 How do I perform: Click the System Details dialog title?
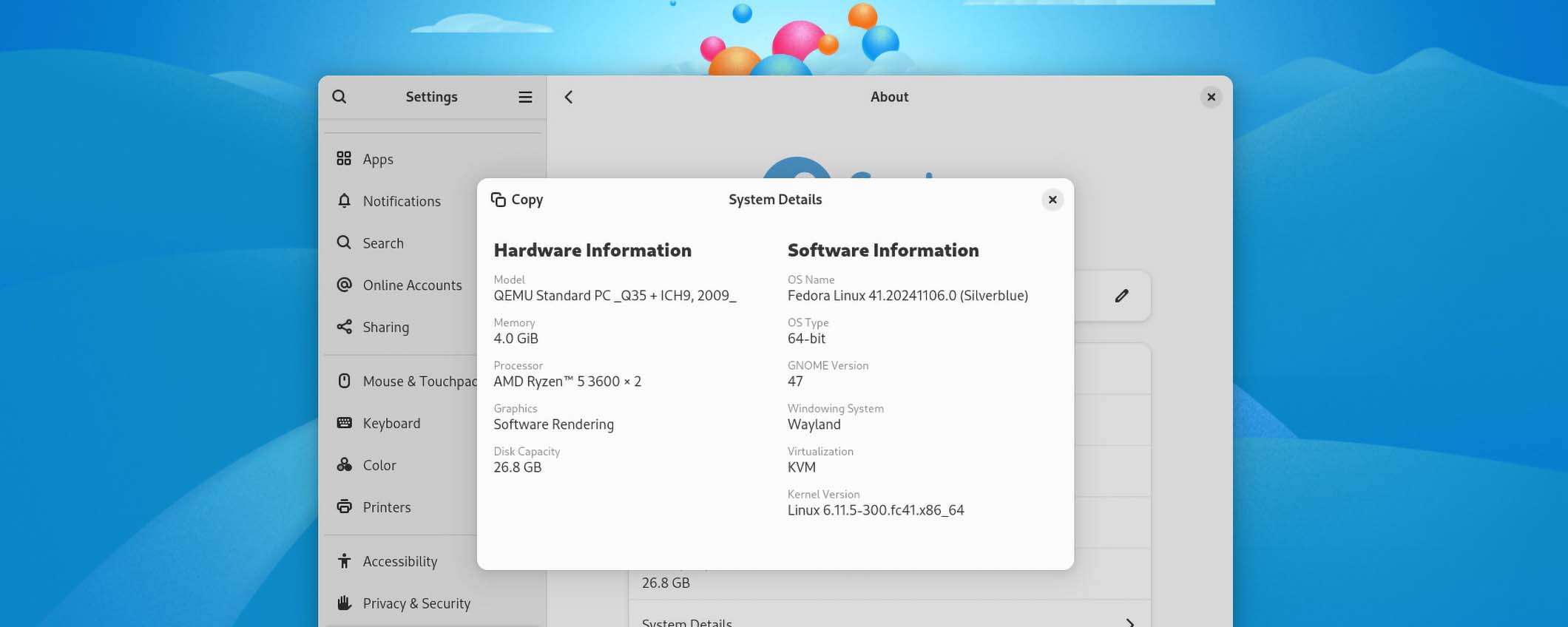pyautogui.click(x=775, y=200)
